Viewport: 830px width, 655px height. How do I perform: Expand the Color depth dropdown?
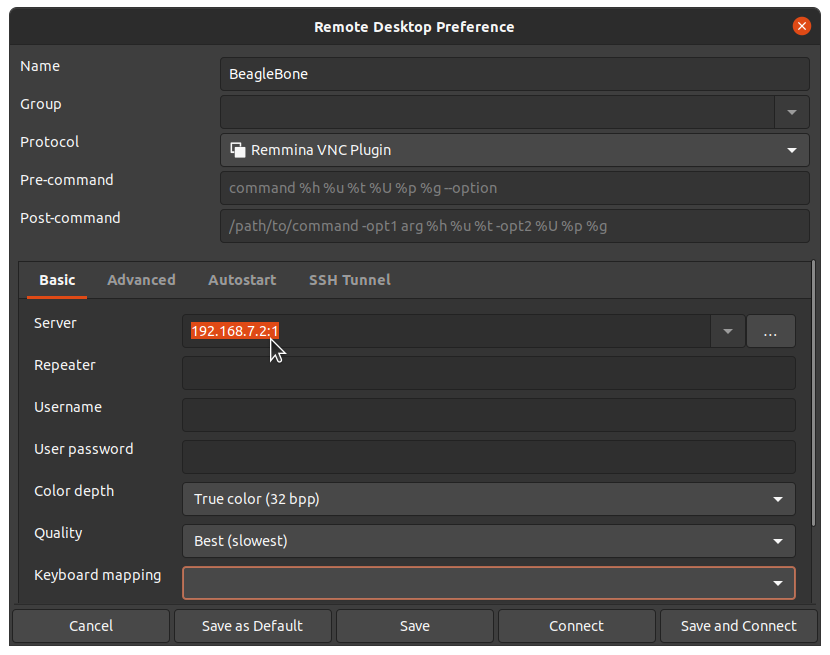pos(777,499)
